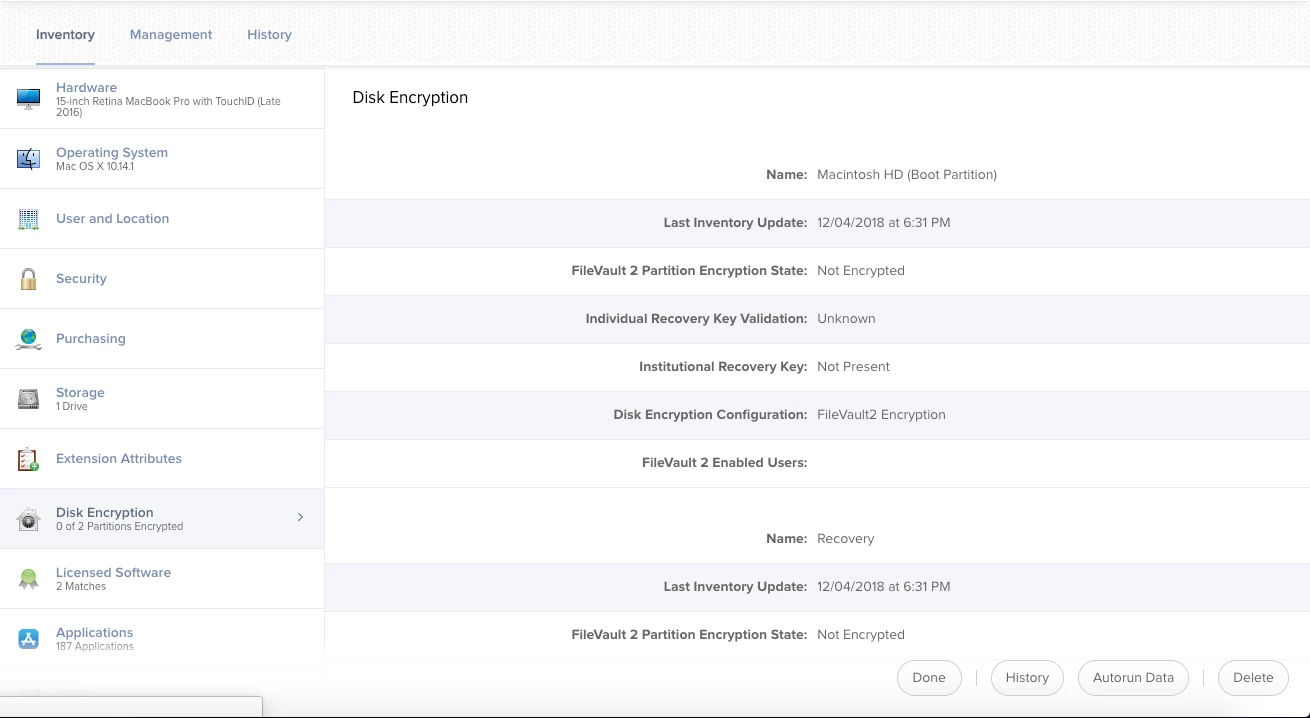
Task: Open the Licensed Software section label
Action: [113, 572]
